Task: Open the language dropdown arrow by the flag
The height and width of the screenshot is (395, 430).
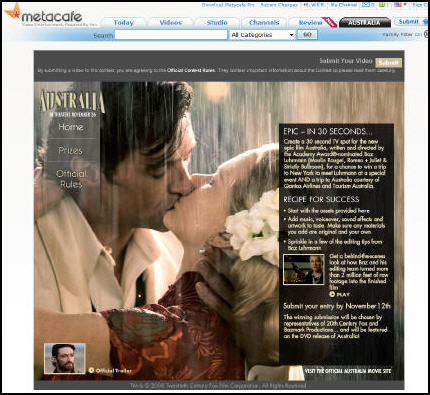Action: (x=405, y=5)
